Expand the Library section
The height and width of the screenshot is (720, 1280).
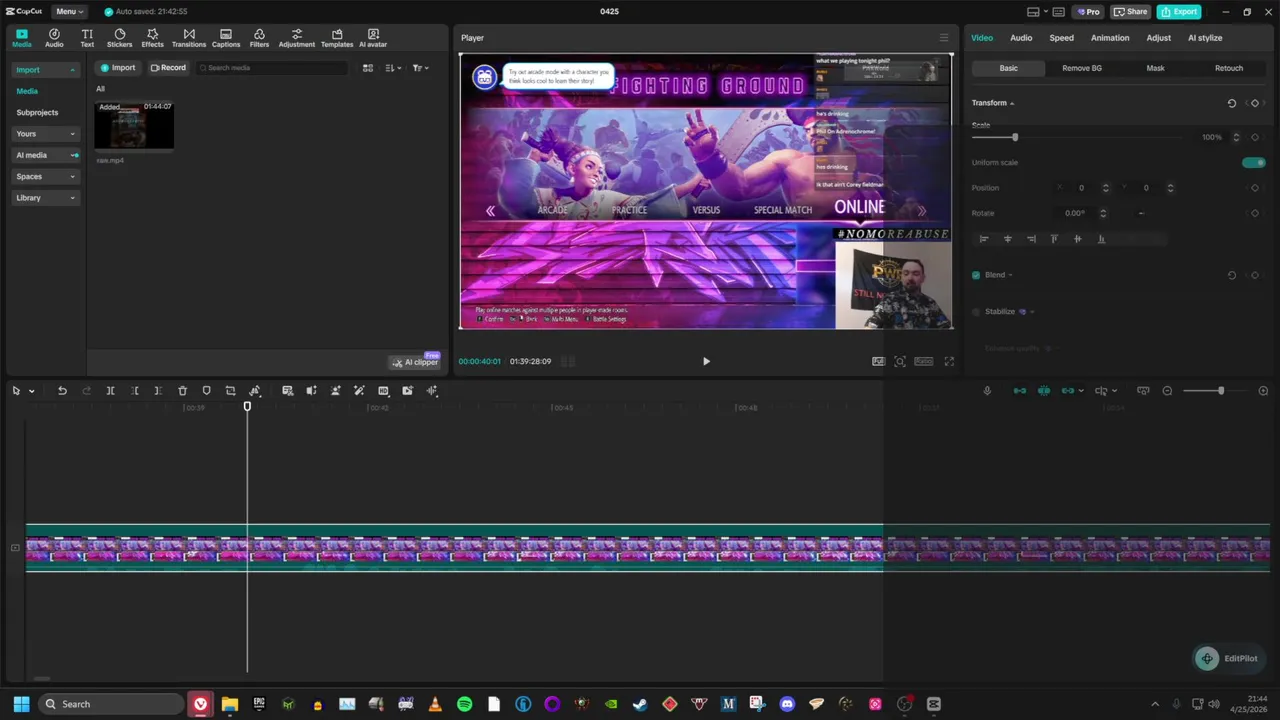pyautogui.click(x=45, y=198)
